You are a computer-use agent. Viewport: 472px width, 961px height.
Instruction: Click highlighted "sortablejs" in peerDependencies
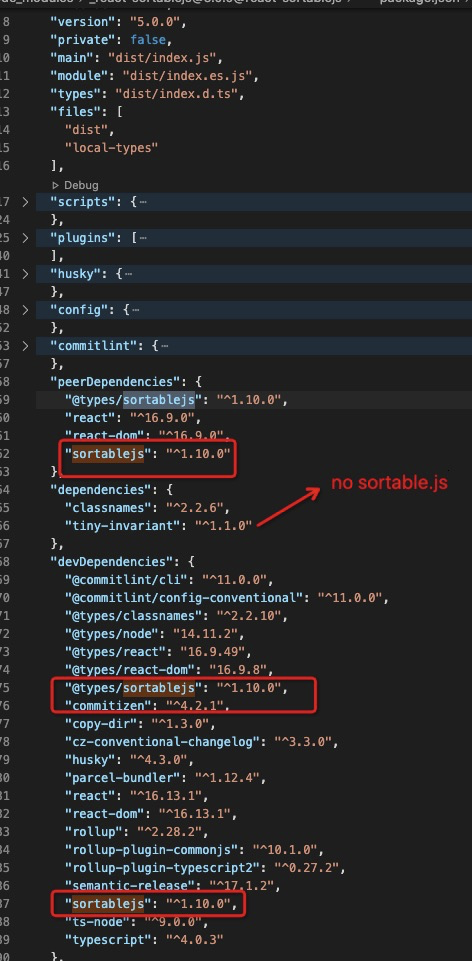pos(108,454)
